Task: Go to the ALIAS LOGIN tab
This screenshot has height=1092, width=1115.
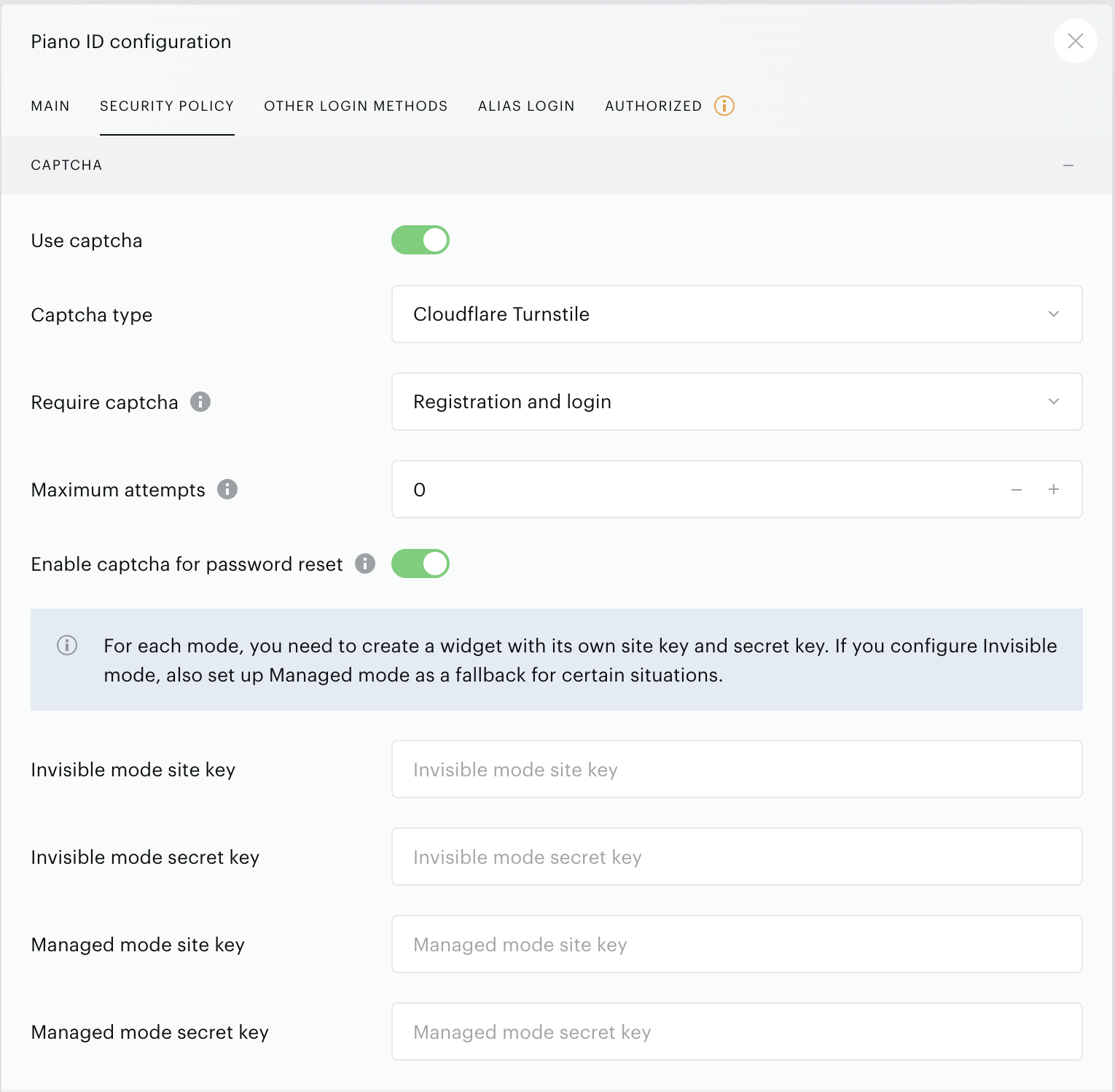Action: 526,106
